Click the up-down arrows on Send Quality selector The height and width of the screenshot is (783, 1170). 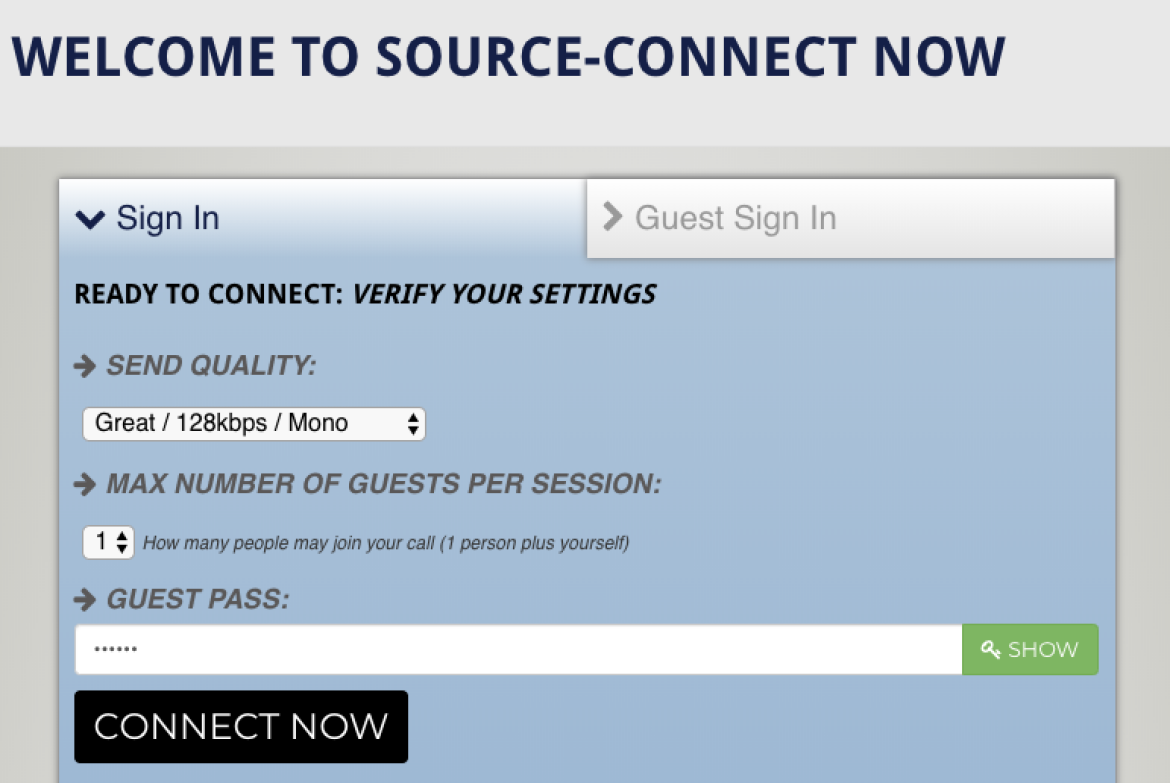413,424
